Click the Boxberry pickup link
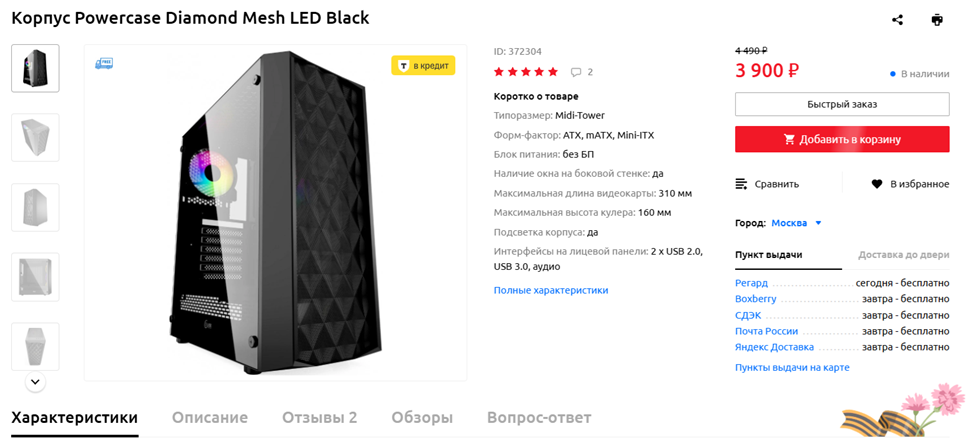The height and width of the screenshot is (444, 974). (x=755, y=299)
